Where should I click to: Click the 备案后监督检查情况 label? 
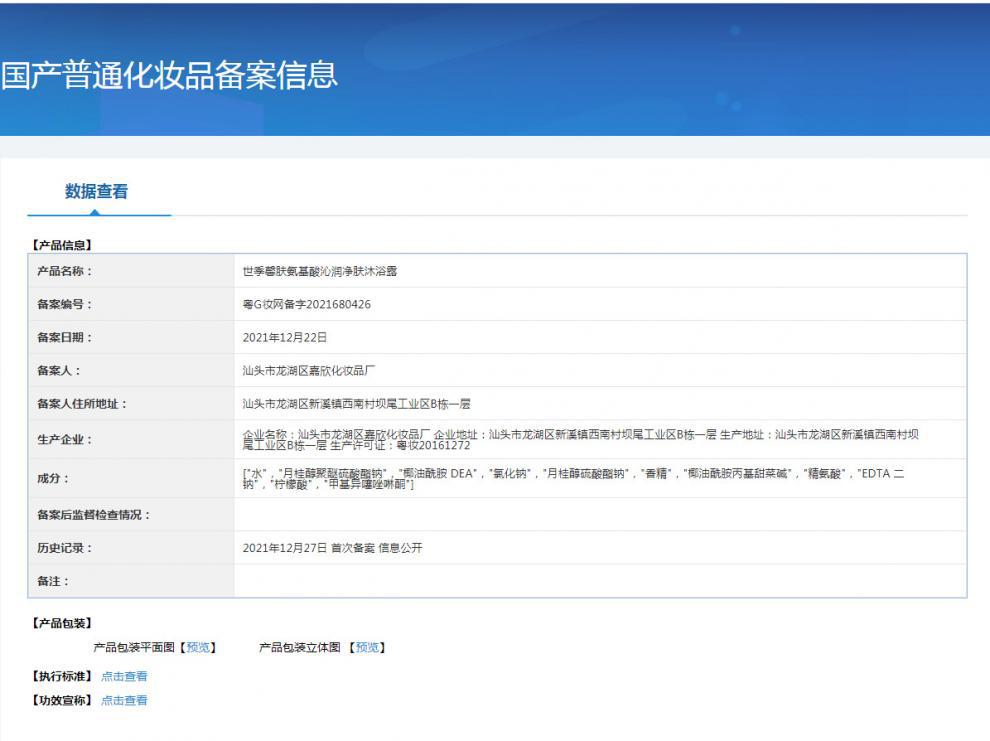(x=93, y=515)
